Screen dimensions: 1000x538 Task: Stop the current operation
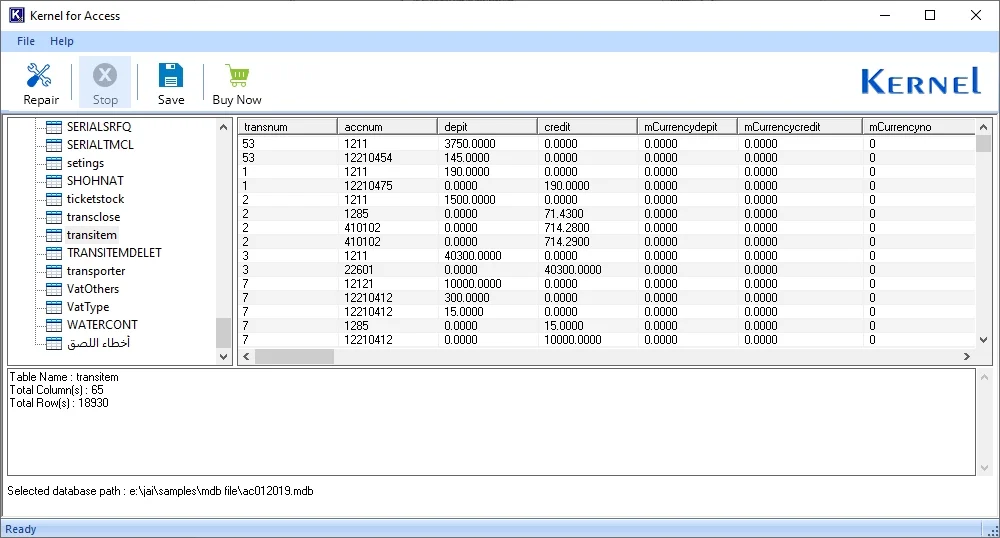point(105,83)
